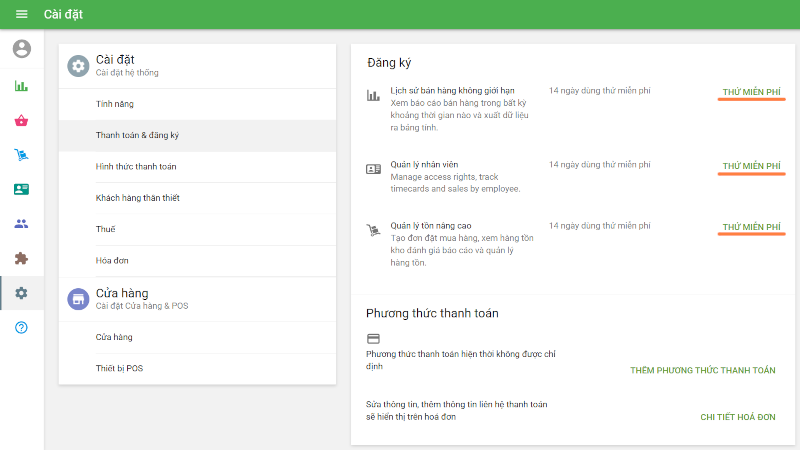Open Items shopping basket icon
The image size is (800, 450).
pyautogui.click(x=22, y=121)
